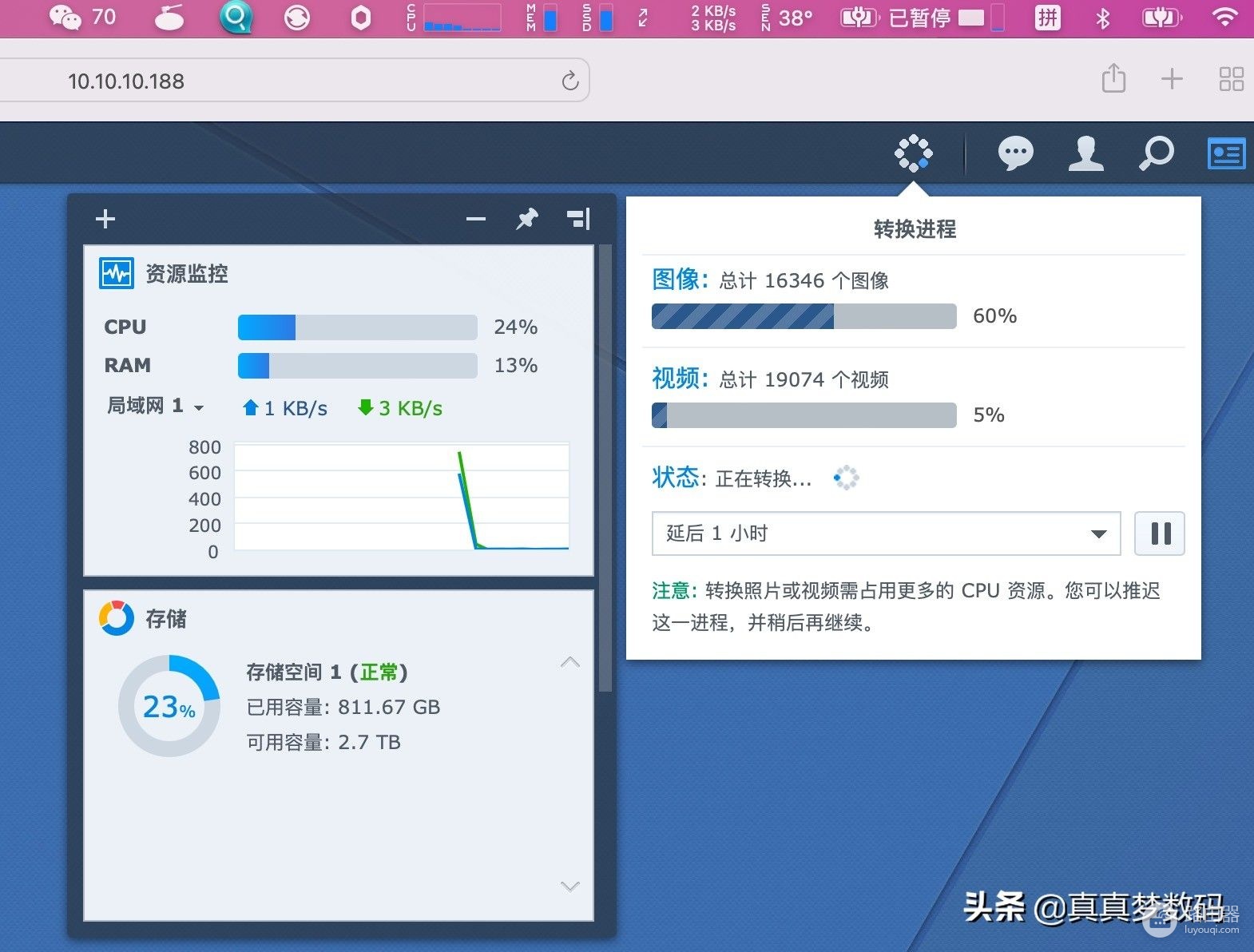Pin the widget panel

point(527,219)
